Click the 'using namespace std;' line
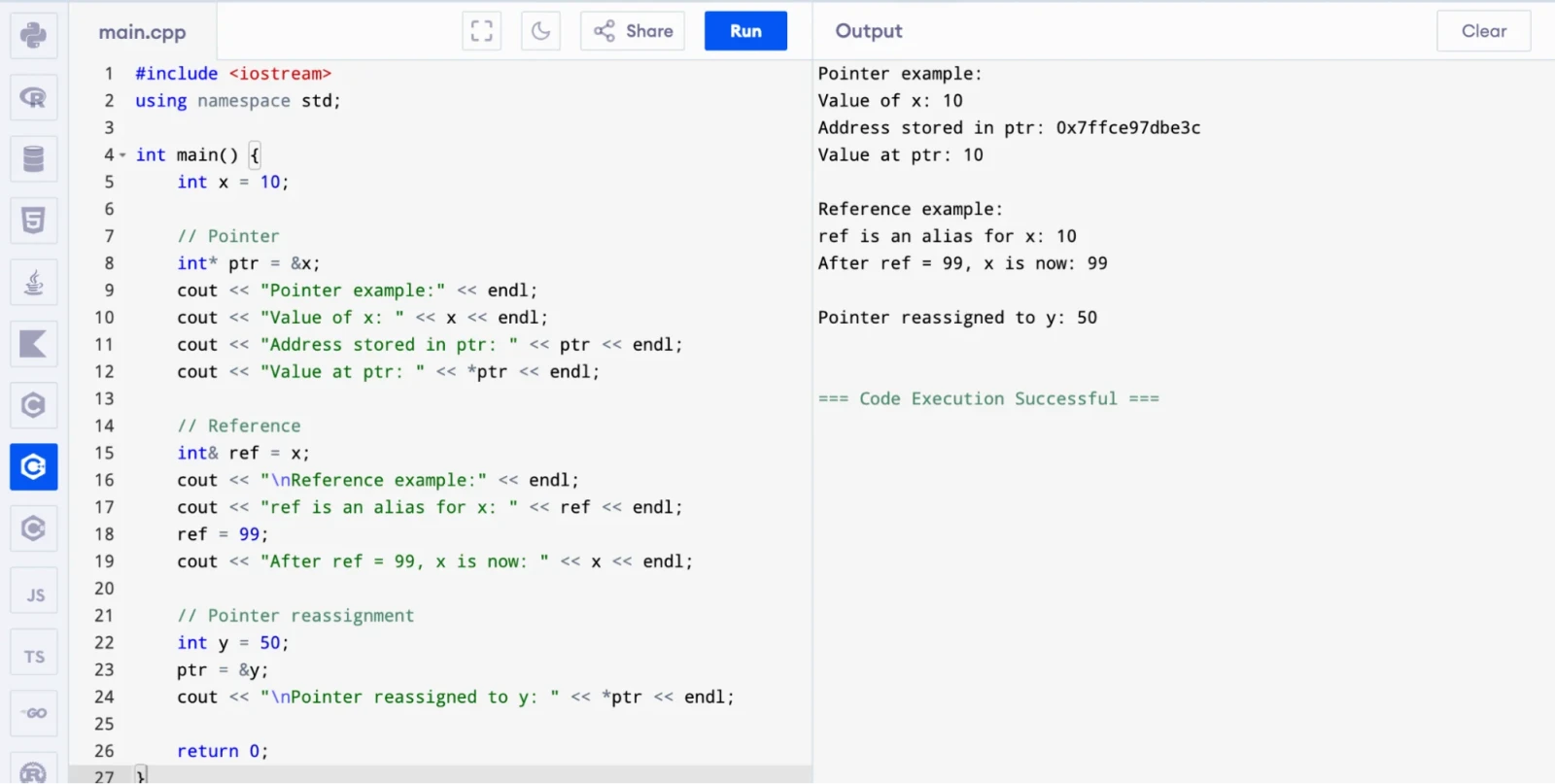 click(x=238, y=101)
